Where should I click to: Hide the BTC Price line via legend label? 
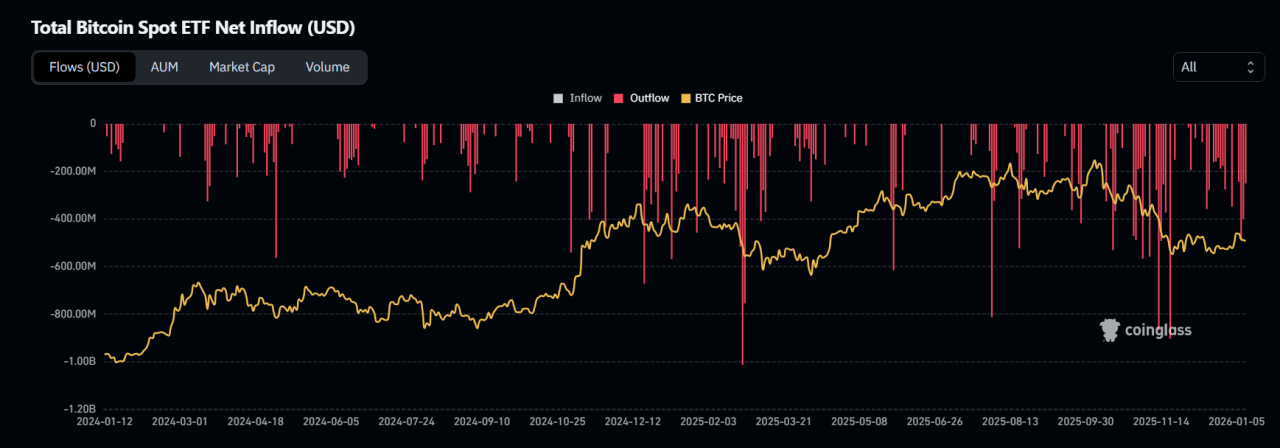(x=718, y=98)
